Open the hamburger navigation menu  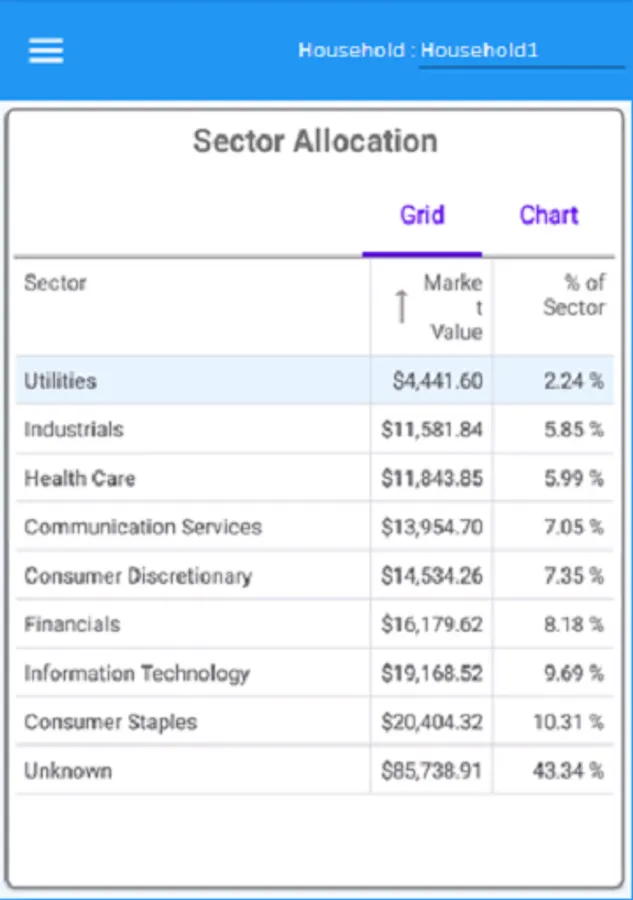coord(46,50)
